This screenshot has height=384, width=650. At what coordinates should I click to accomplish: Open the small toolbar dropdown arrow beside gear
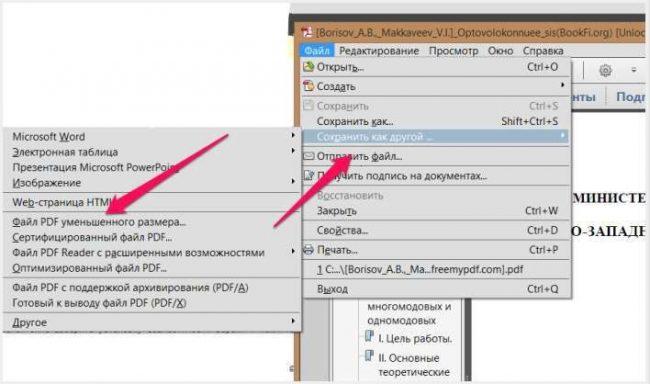click(x=634, y=70)
